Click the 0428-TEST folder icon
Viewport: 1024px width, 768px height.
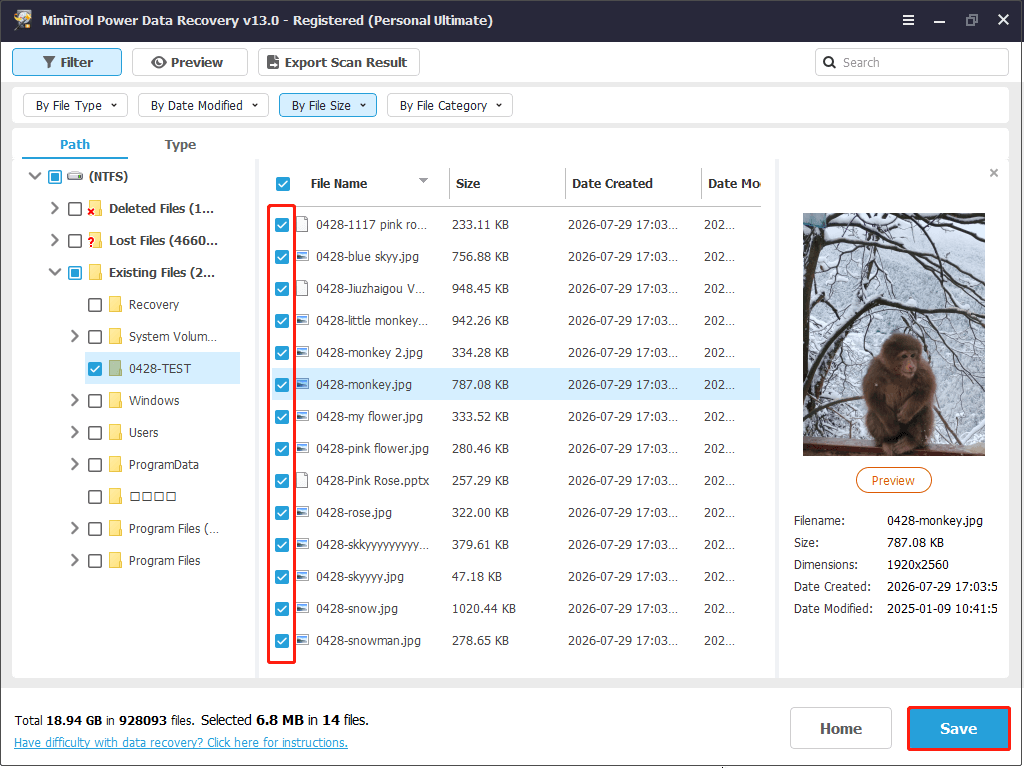[x=116, y=368]
